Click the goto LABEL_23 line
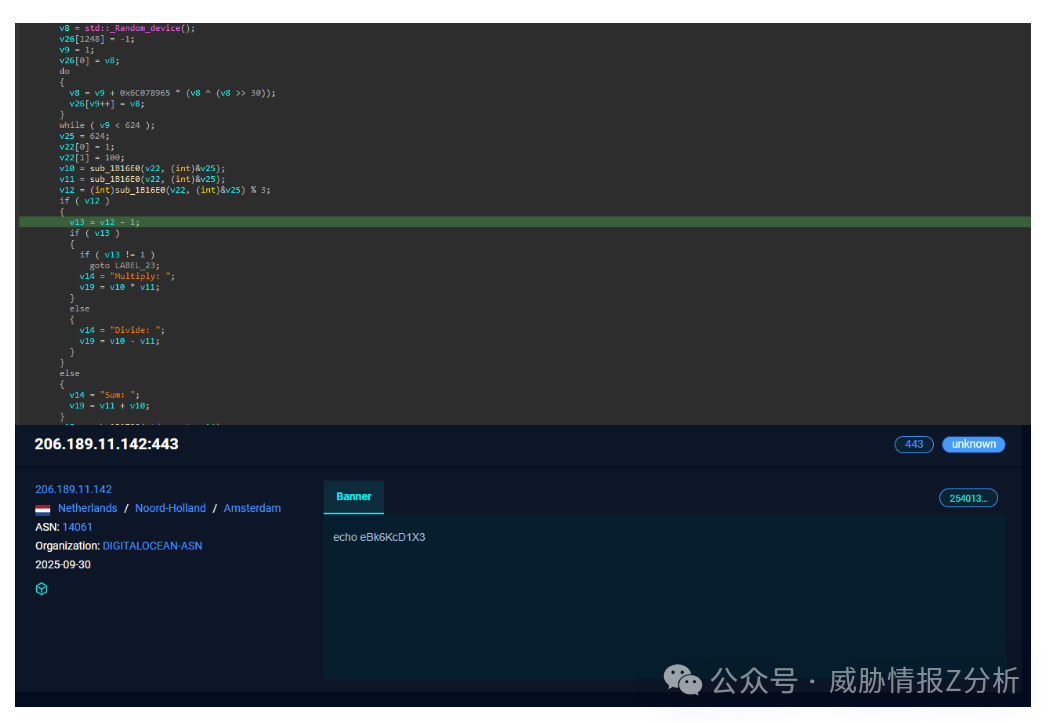The image size is (1053, 723). point(125,266)
